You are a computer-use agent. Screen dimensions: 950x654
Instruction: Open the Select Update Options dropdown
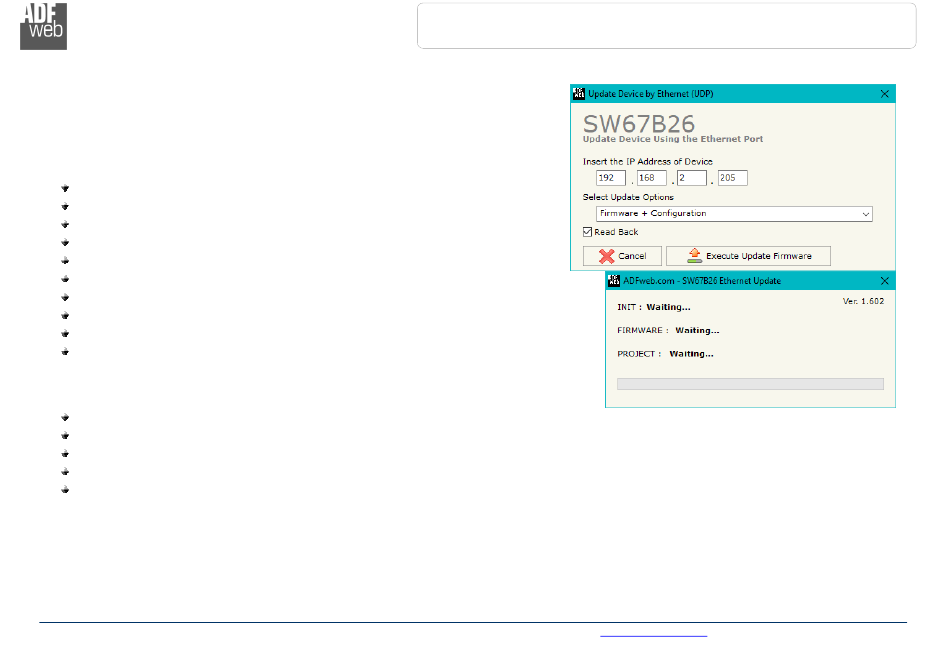click(x=734, y=214)
